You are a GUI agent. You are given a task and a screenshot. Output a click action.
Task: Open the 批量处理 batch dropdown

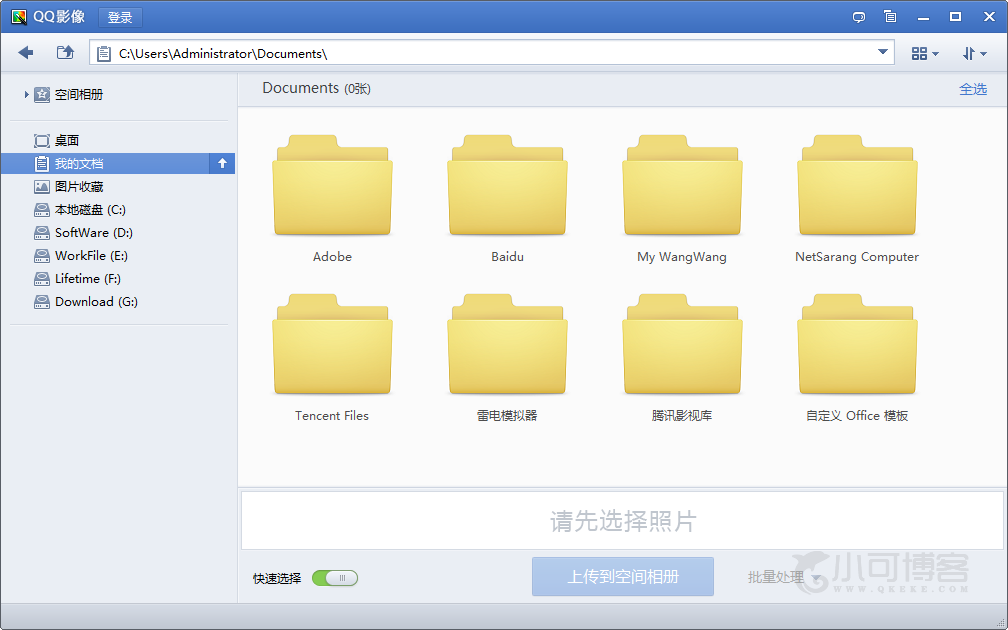pyautogui.click(x=784, y=577)
